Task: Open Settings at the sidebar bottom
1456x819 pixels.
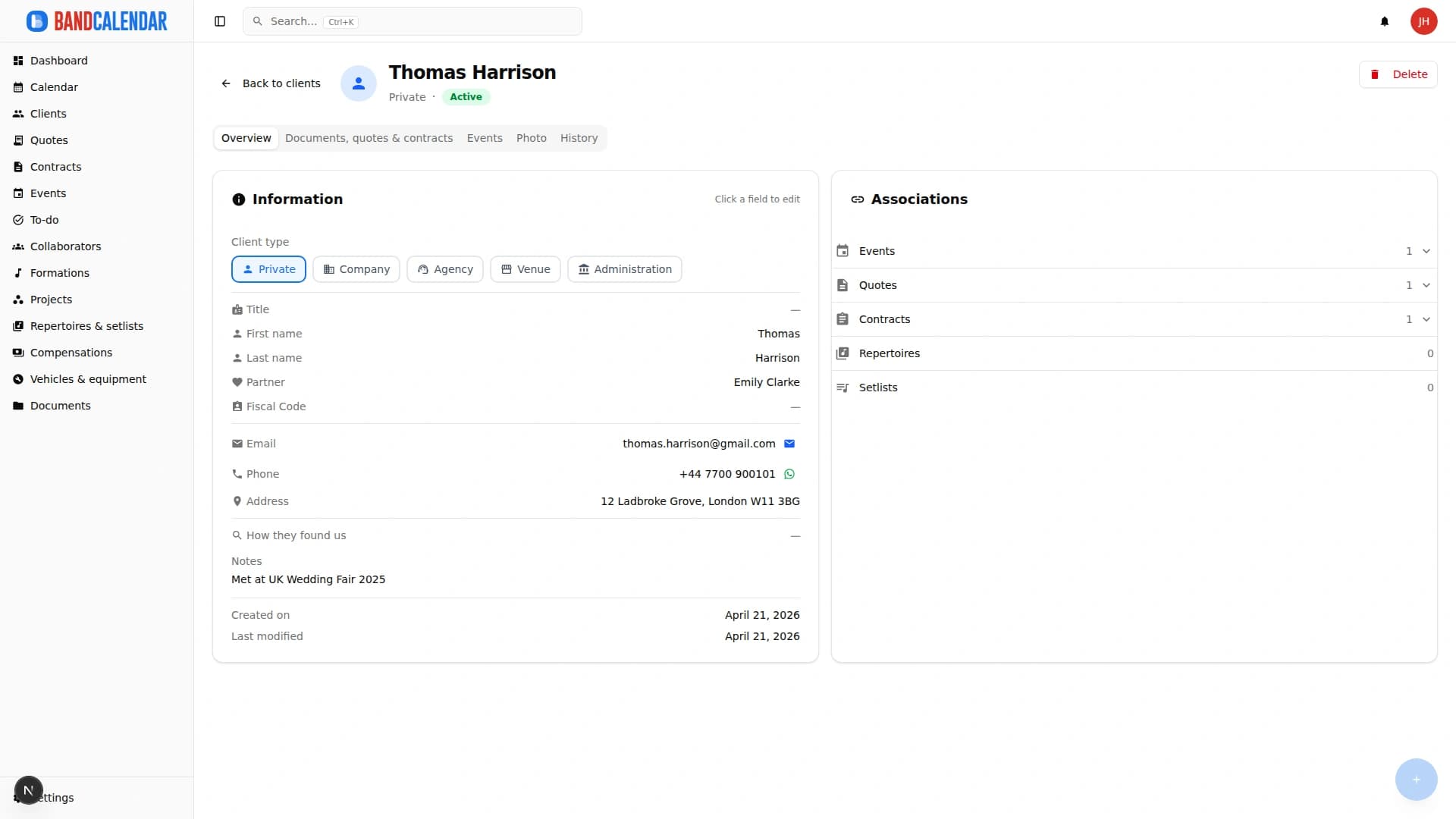Action: tap(97, 798)
